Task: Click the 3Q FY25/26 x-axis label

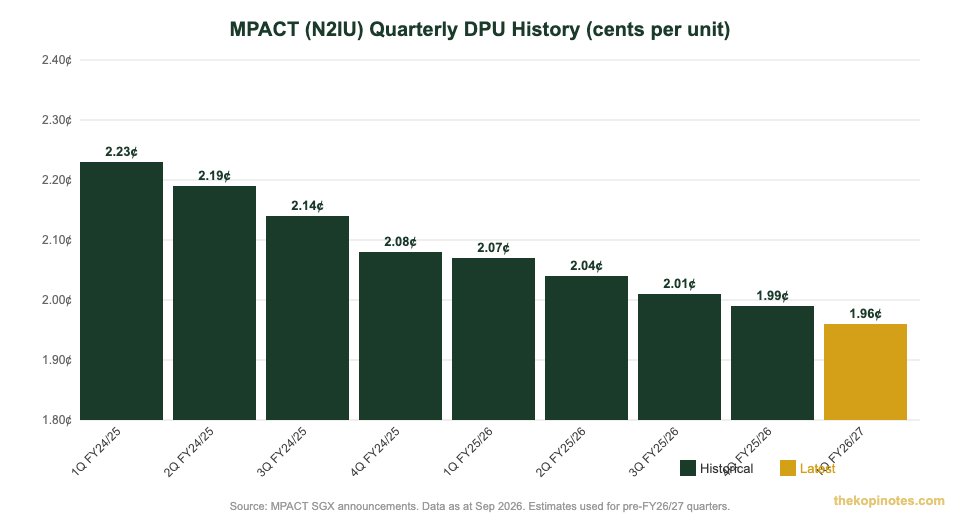Action: 654,452
